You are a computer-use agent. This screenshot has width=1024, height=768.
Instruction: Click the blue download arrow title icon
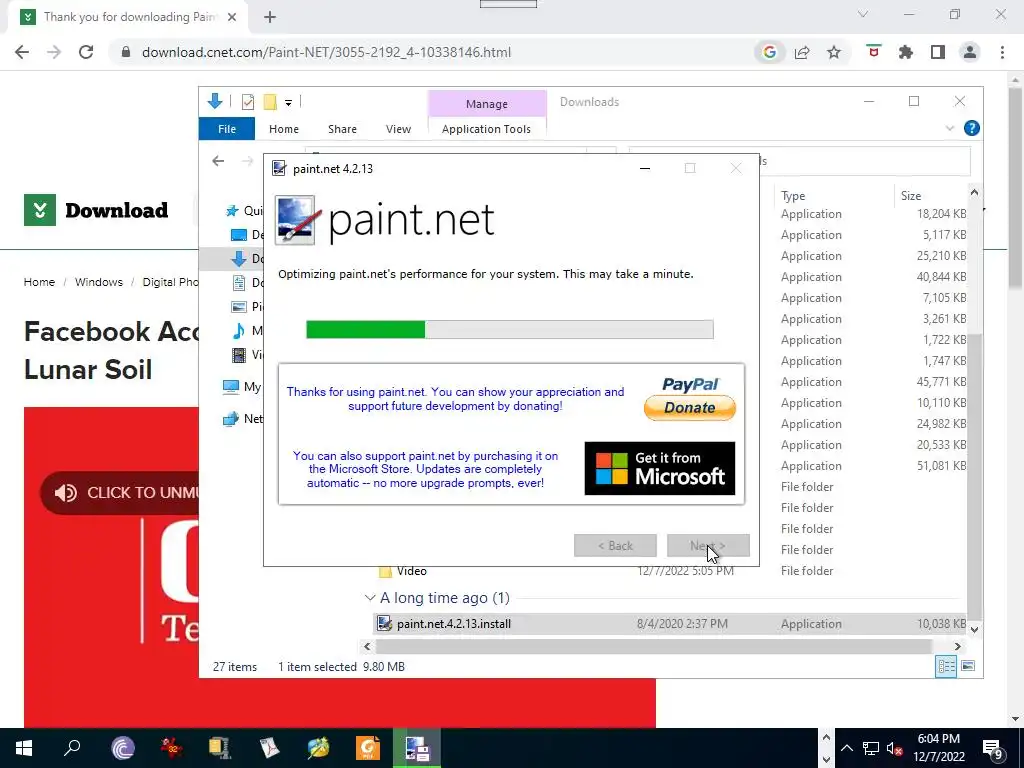click(215, 101)
